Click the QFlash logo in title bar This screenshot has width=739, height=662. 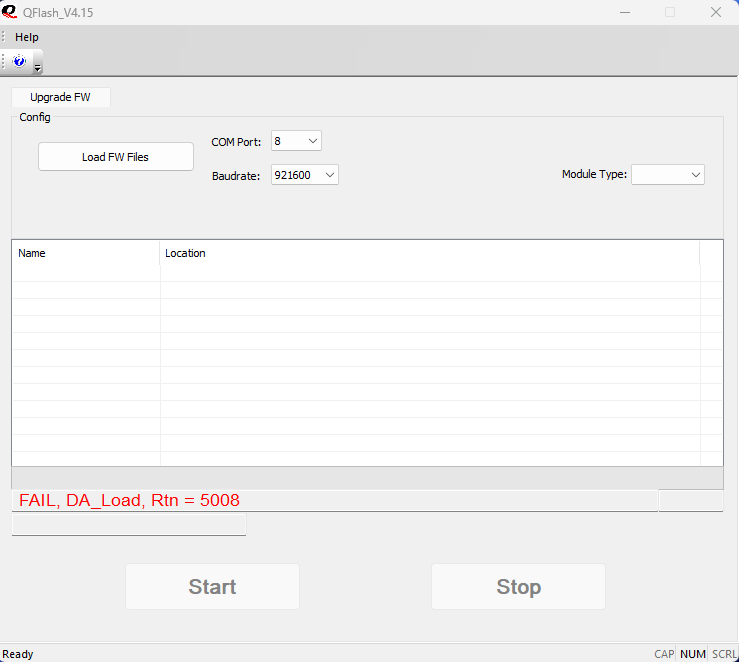point(10,12)
